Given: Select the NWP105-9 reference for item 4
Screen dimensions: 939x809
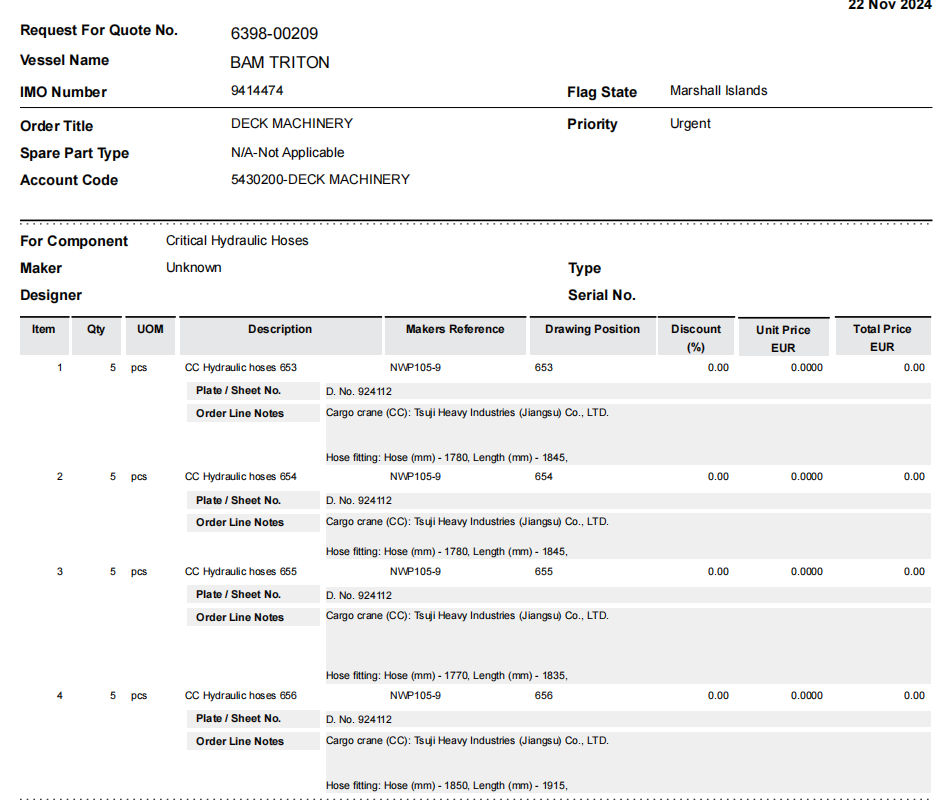Looking at the screenshot, I should (415, 696).
